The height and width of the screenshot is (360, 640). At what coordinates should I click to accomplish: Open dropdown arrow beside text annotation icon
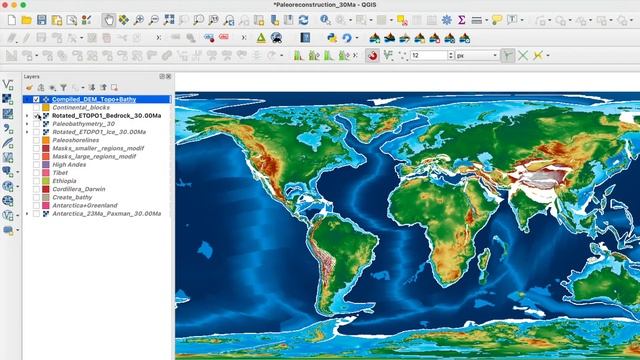[522, 20]
